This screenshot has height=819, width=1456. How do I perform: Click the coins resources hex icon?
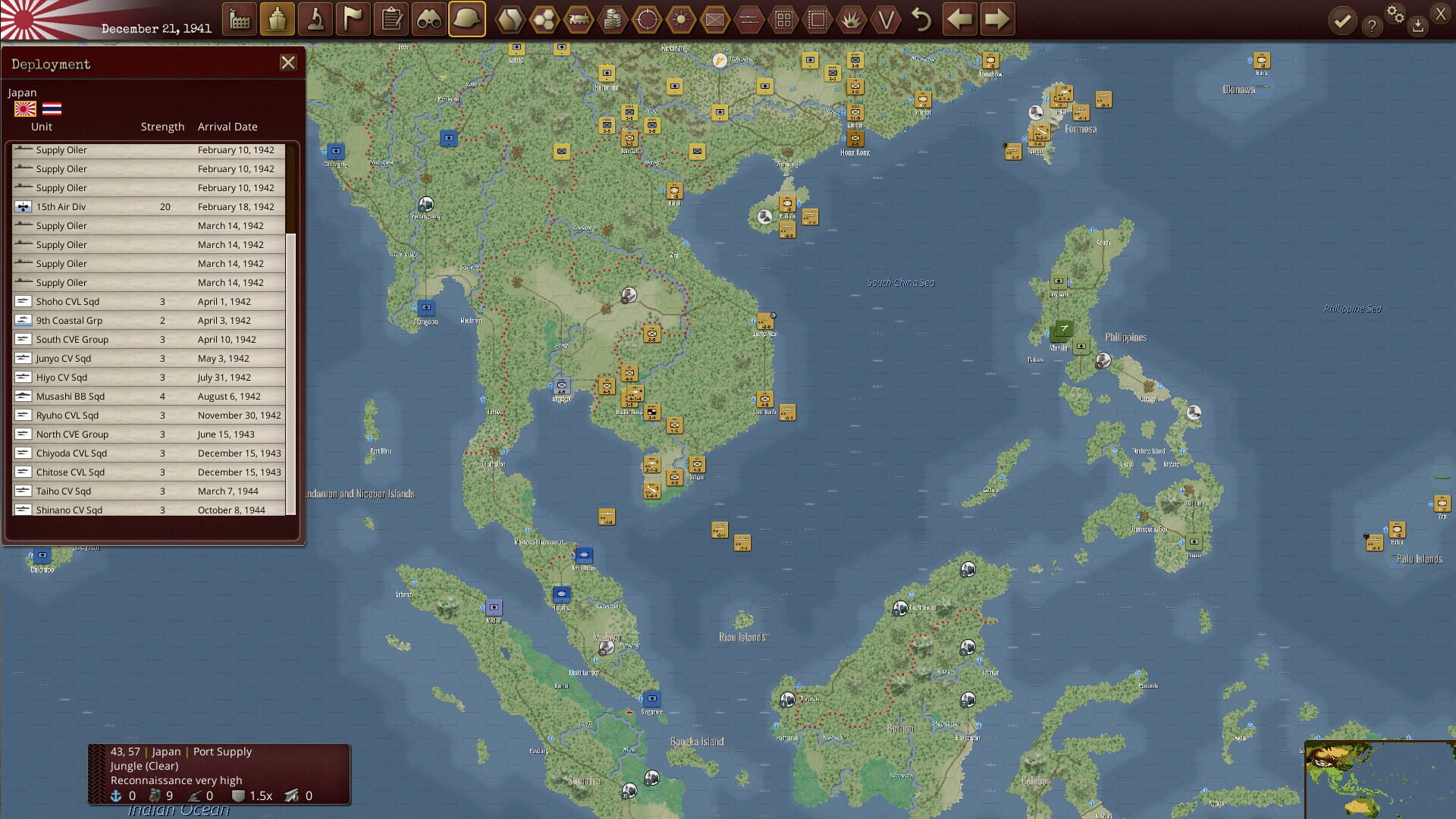point(612,20)
